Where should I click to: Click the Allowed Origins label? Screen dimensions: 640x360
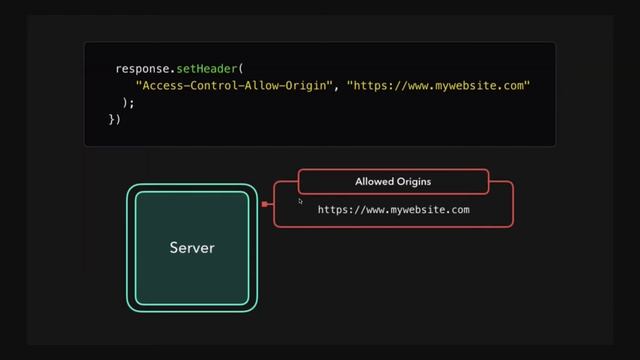[393, 182]
